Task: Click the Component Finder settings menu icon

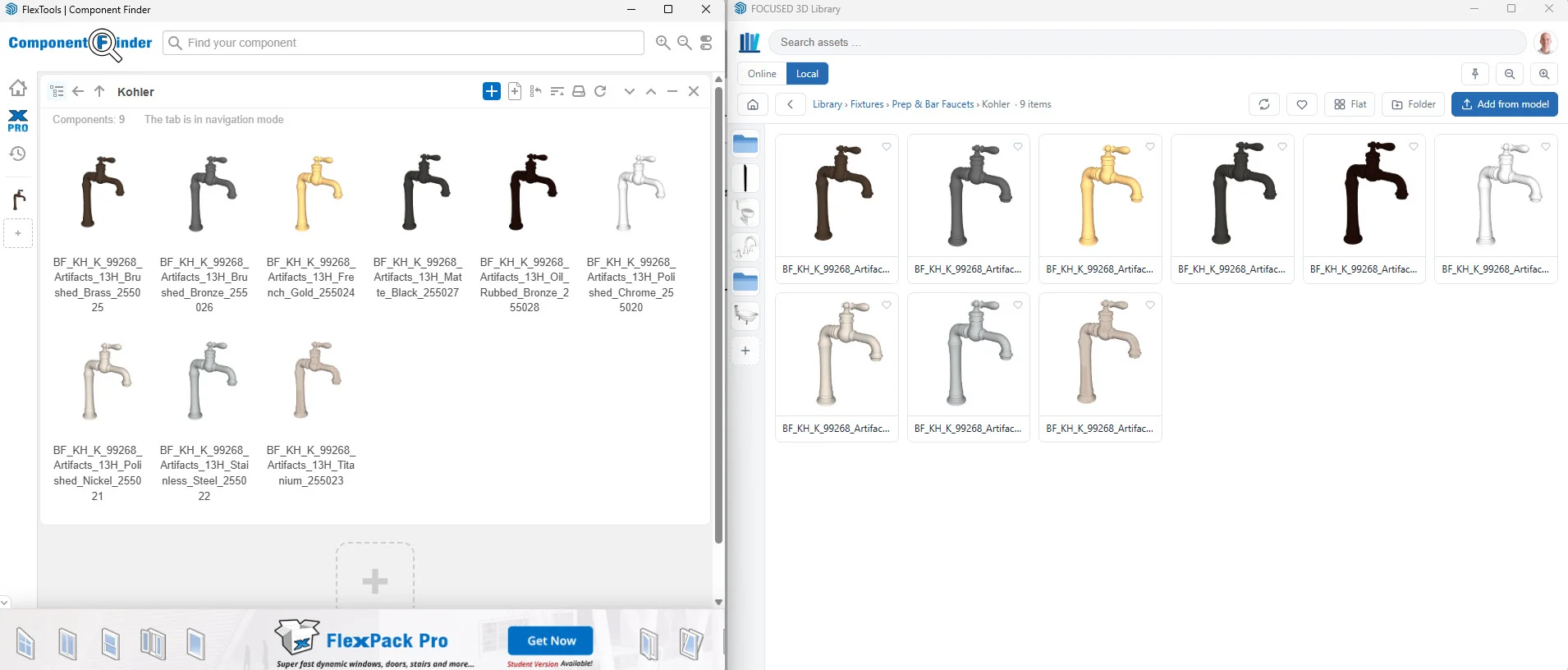Action: point(706,43)
